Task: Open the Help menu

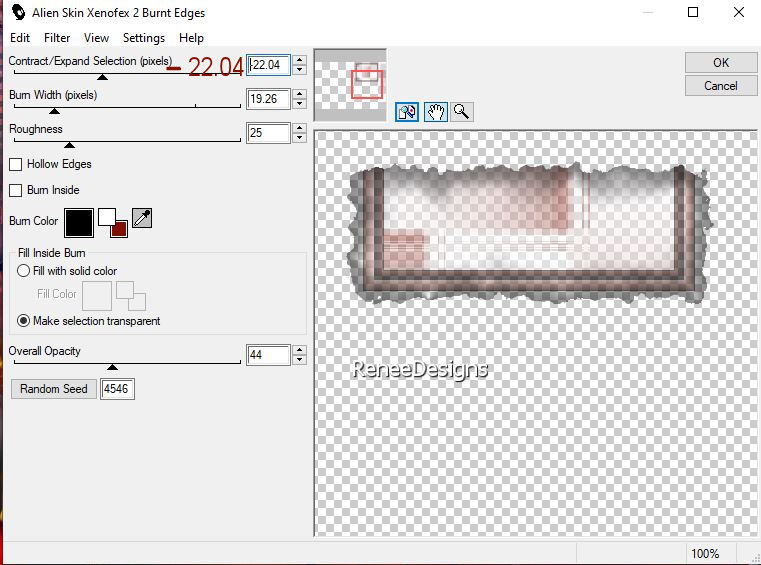Action: [x=191, y=38]
